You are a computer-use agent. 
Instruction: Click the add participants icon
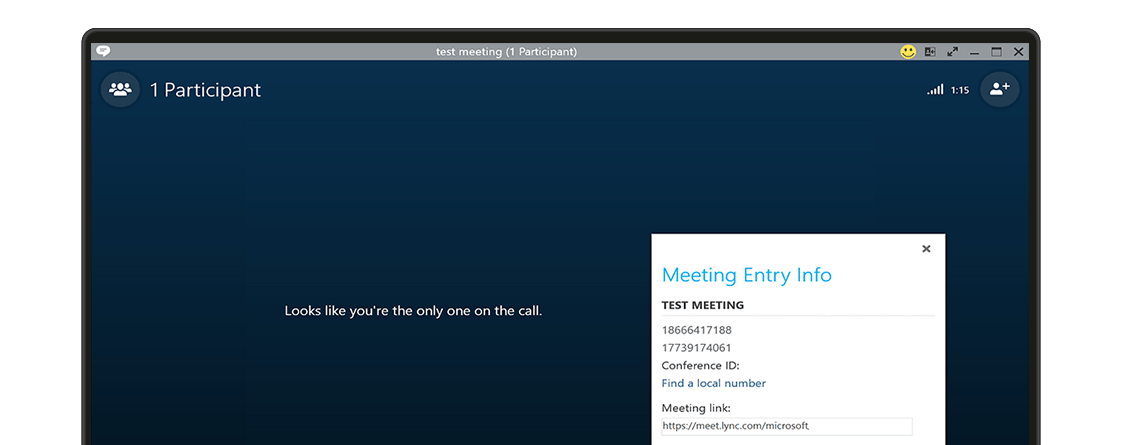(x=999, y=89)
